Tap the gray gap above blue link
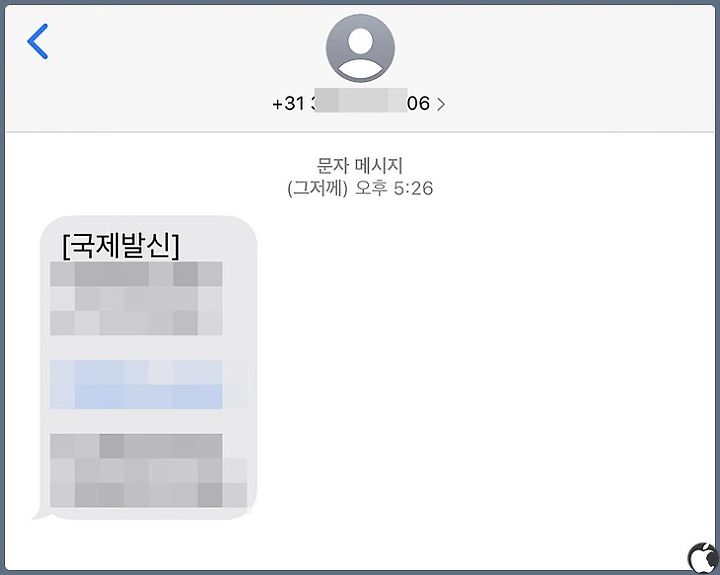The width and height of the screenshot is (720, 575). 136,347
